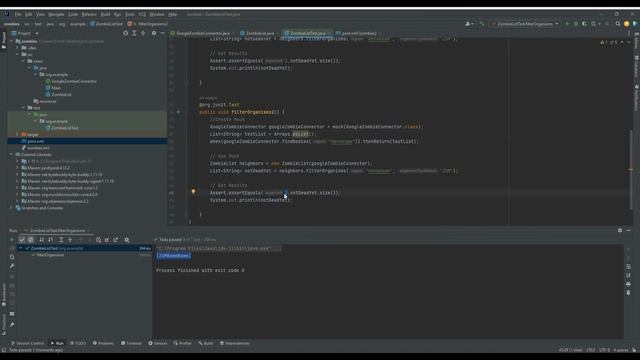
Task: Open Run panel settings gear icon
Action: click(620, 231)
